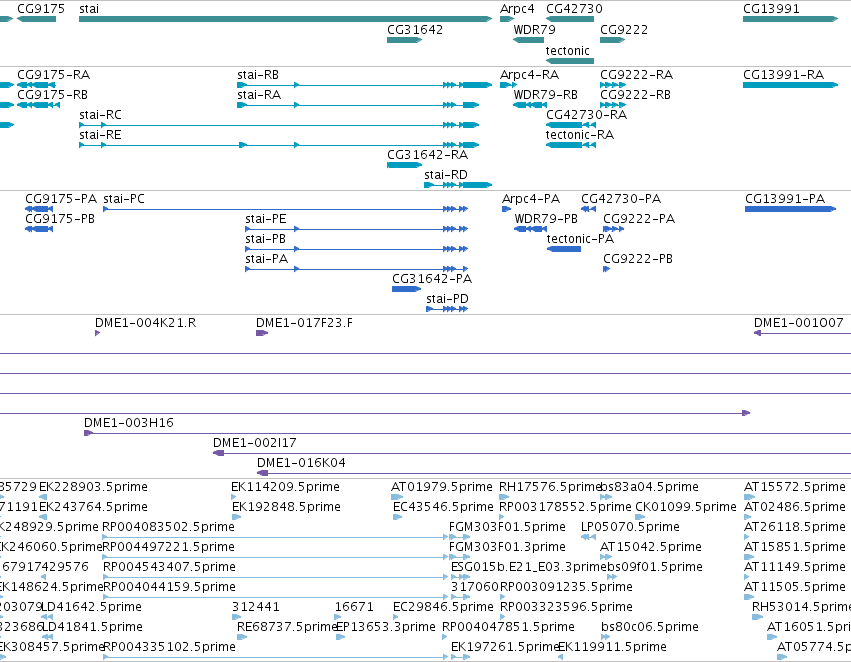Click the Arpc4-RA transcript label
Image resolution: width=851 pixels, height=662 pixels.
(x=529, y=75)
